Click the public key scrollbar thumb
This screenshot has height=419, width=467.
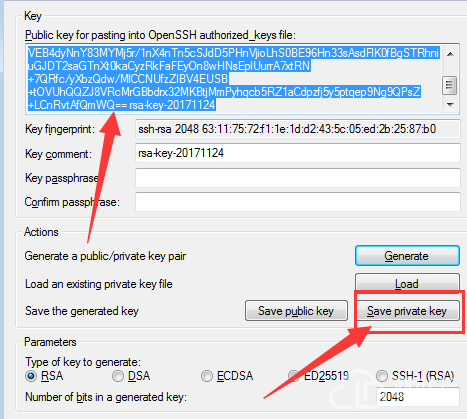tap(449, 85)
